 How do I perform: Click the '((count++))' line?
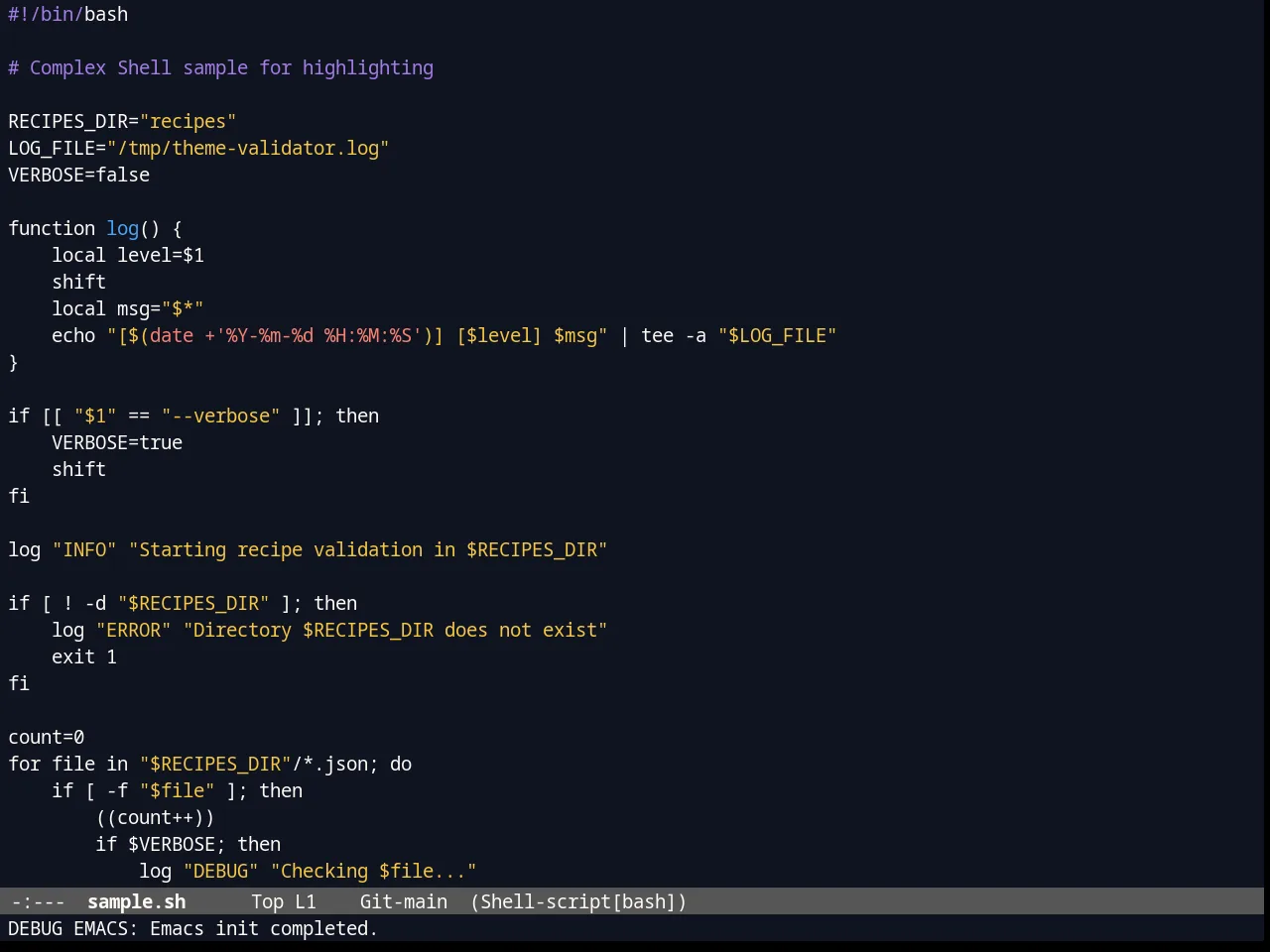[156, 817]
